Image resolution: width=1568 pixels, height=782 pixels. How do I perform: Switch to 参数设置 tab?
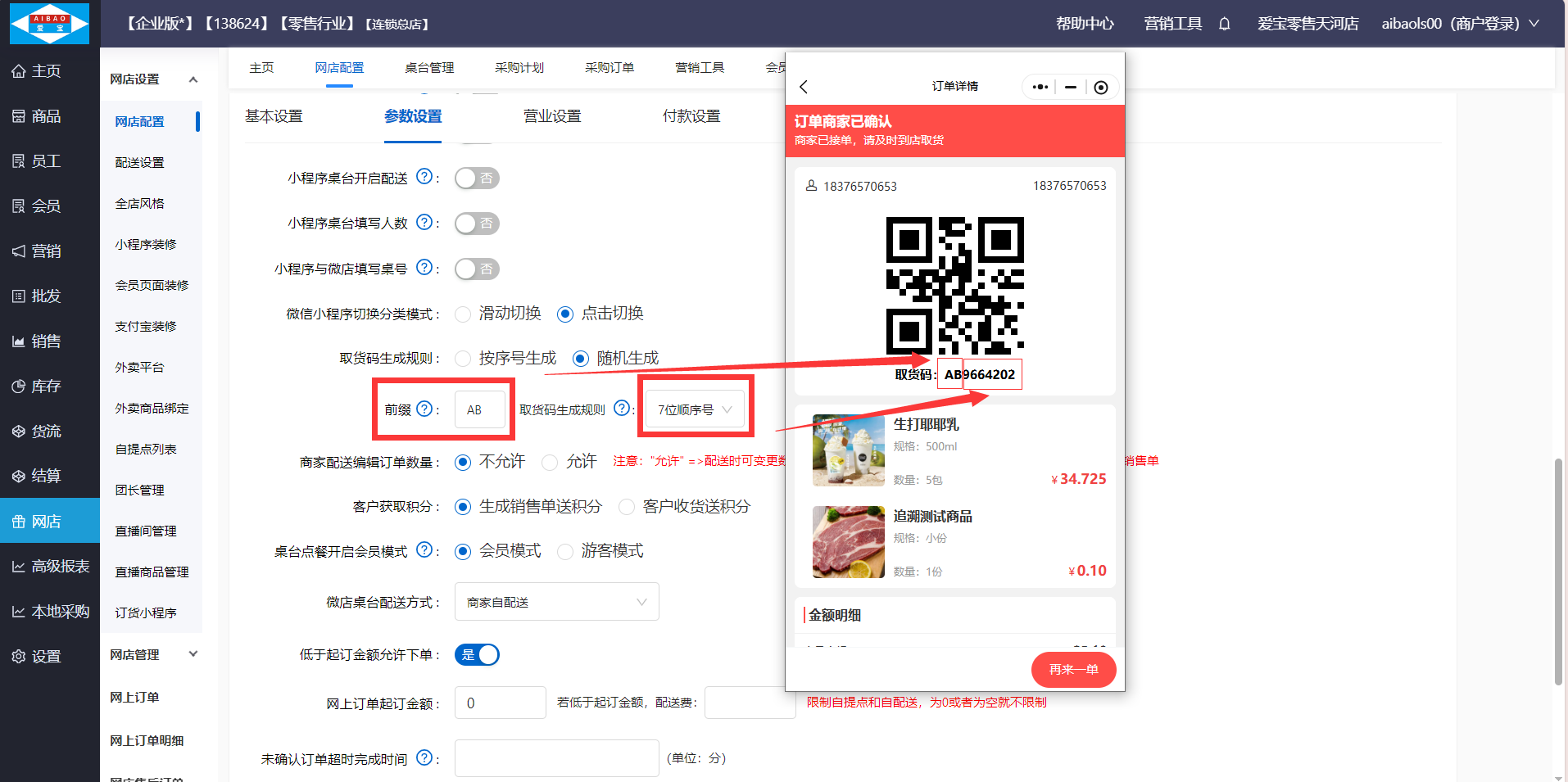click(x=413, y=116)
